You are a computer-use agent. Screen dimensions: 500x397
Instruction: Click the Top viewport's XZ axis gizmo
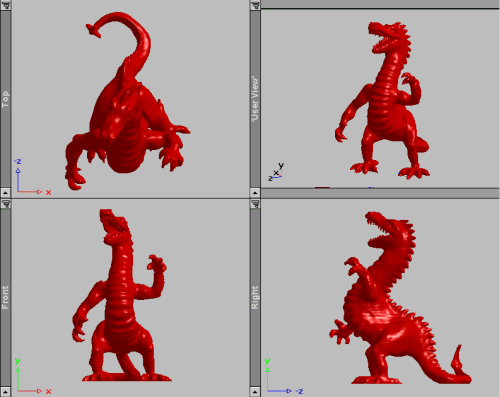[x=32, y=177]
